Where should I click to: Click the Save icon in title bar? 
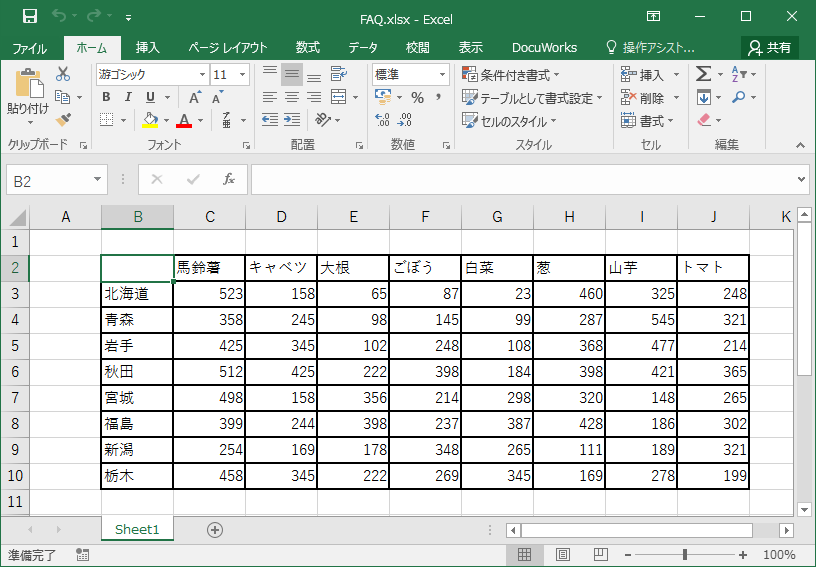pyautogui.click(x=29, y=17)
